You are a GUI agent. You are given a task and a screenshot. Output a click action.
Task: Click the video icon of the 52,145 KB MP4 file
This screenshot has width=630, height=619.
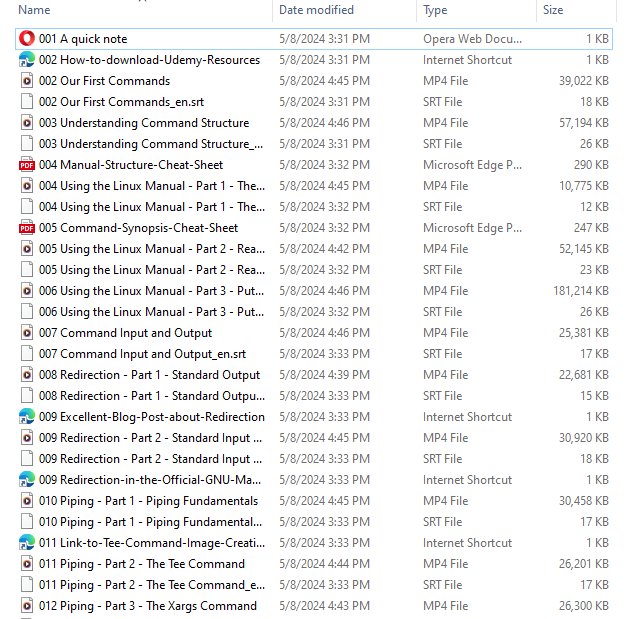click(27, 249)
